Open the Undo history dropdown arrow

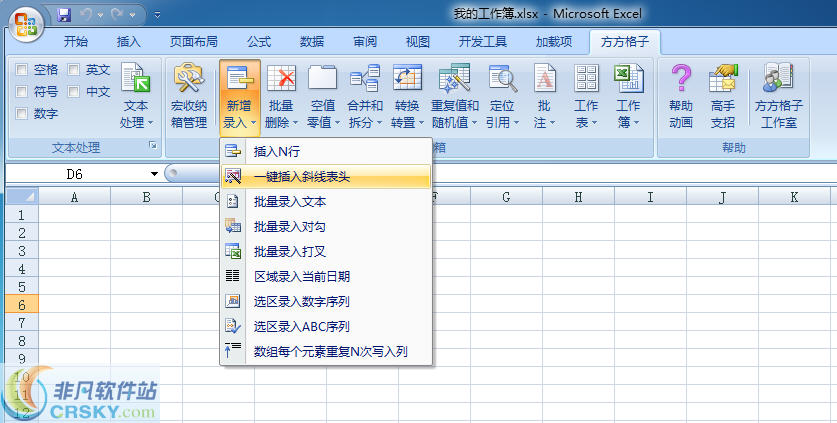pyautogui.click(x=100, y=15)
